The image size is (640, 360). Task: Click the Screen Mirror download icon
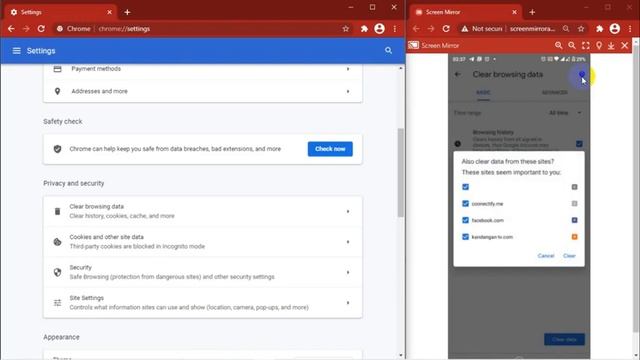611,45
